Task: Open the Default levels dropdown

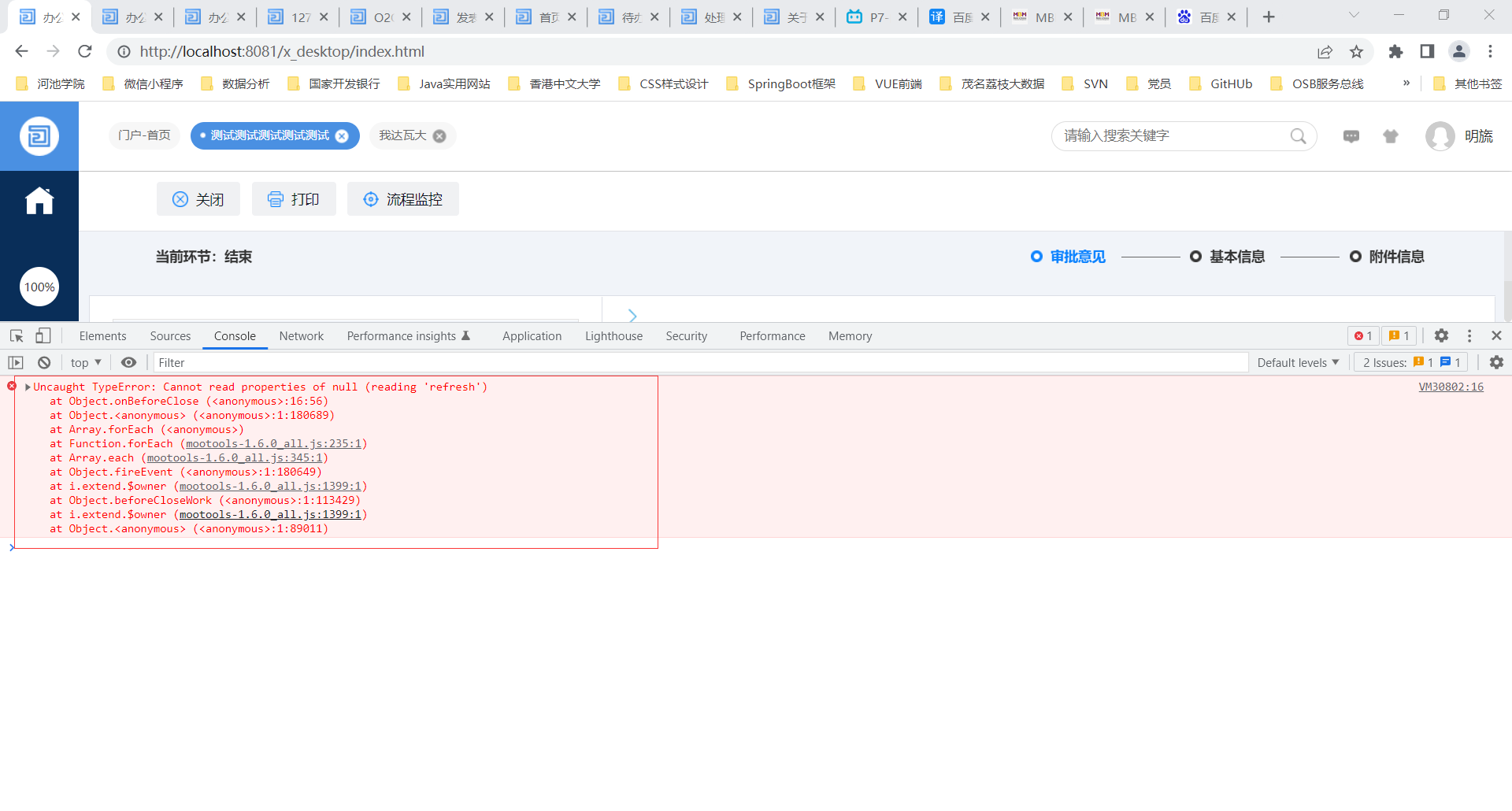Action: 1298,362
